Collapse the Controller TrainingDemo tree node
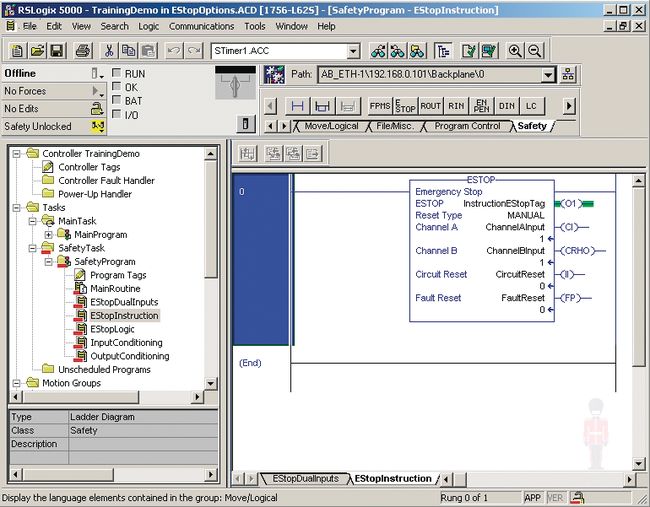650x507 pixels. [16, 154]
